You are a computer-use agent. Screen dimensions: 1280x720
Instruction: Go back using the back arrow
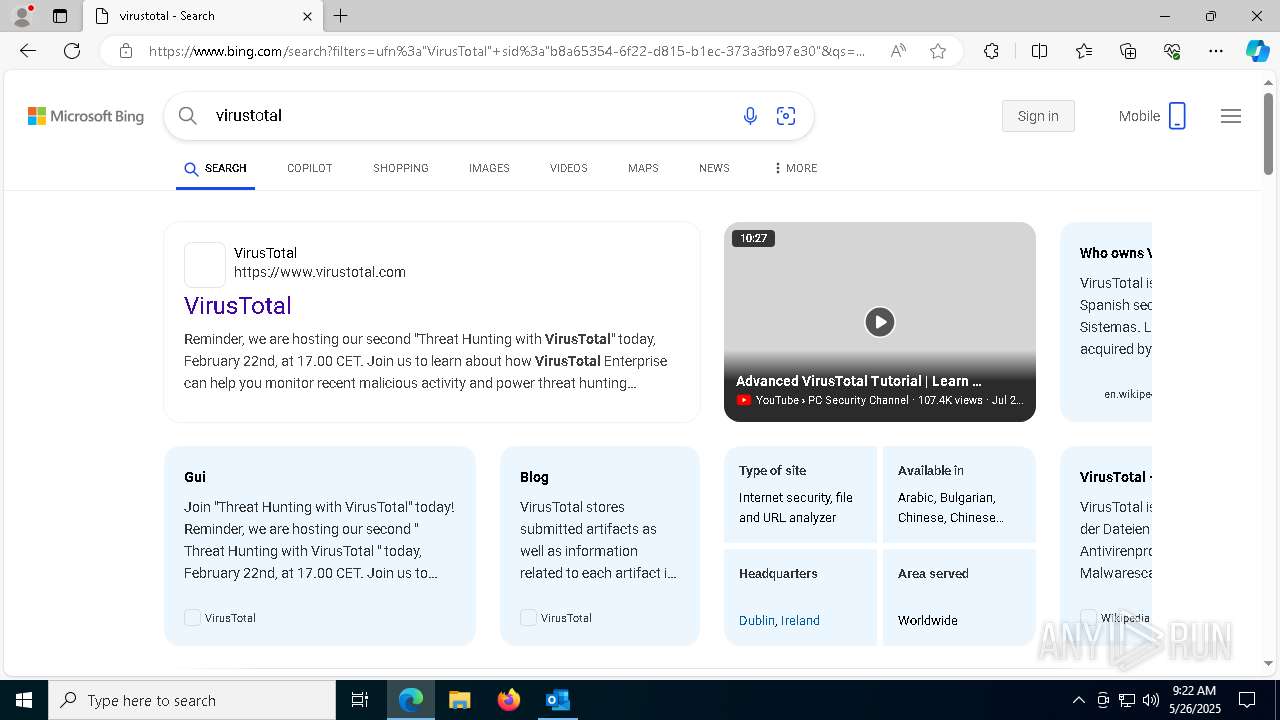pyautogui.click(x=28, y=51)
